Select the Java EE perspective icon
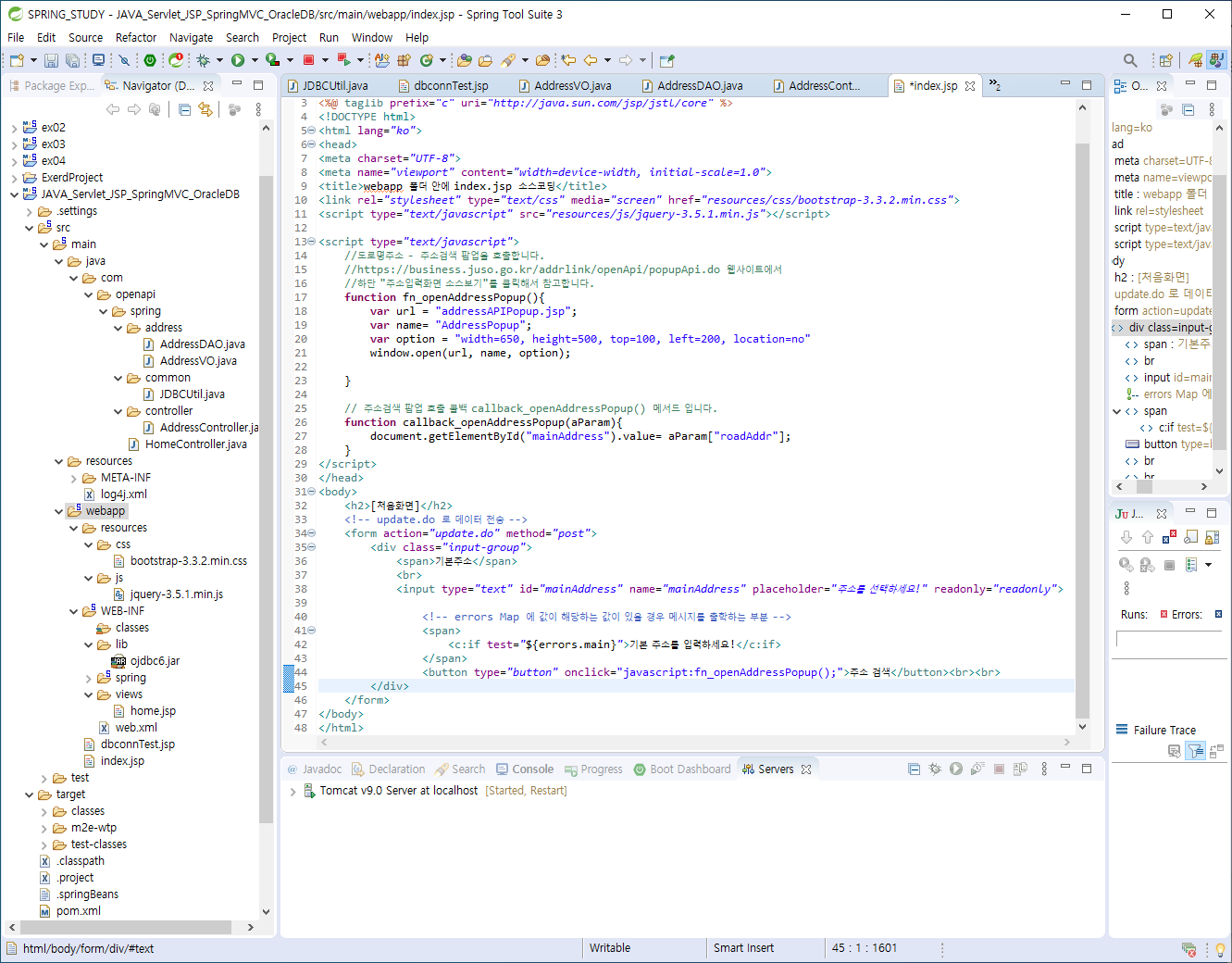 click(x=1216, y=60)
